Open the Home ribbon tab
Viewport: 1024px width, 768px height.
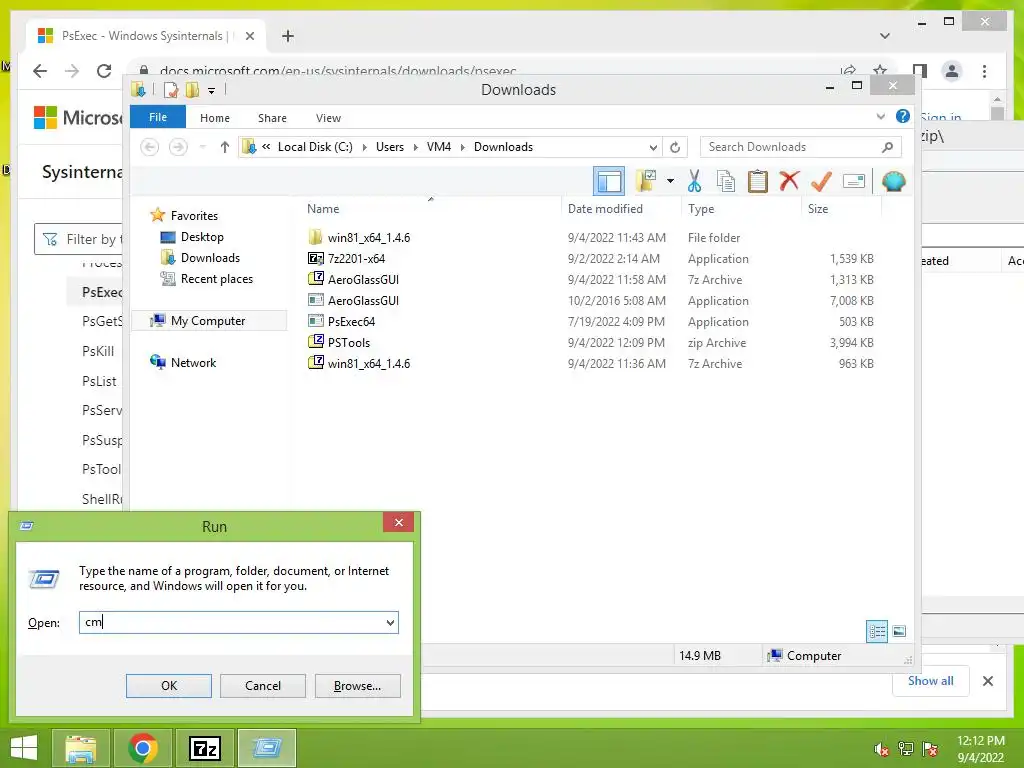pos(215,118)
